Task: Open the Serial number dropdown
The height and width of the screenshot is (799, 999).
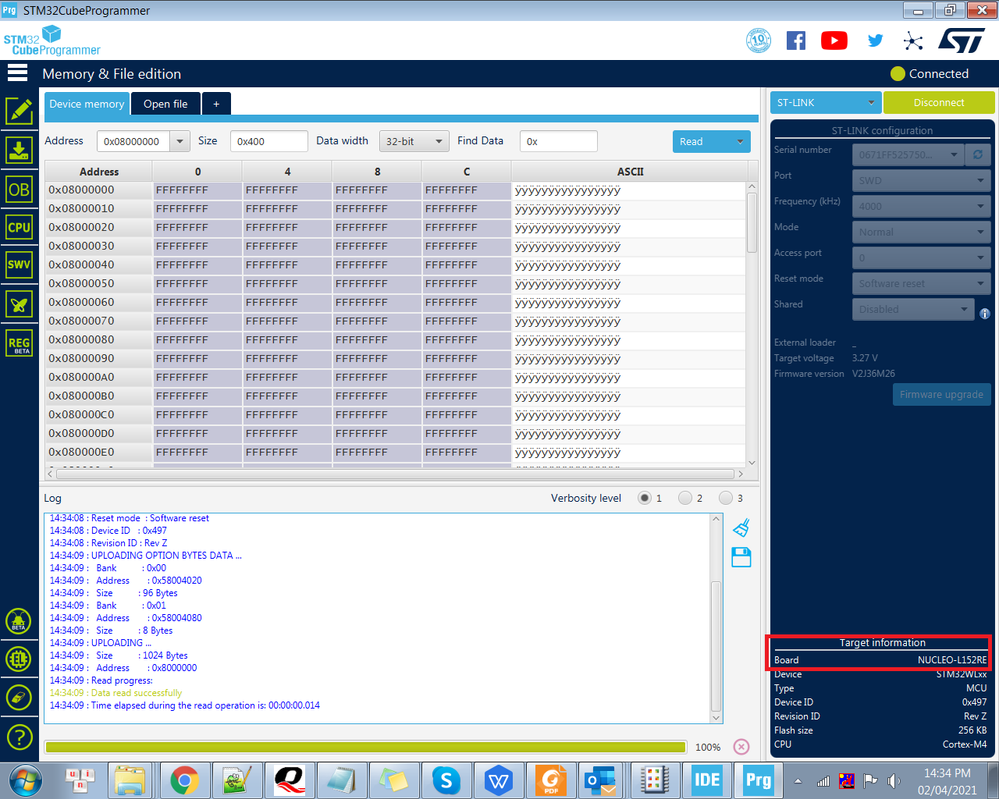Action: click(x=909, y=155)
